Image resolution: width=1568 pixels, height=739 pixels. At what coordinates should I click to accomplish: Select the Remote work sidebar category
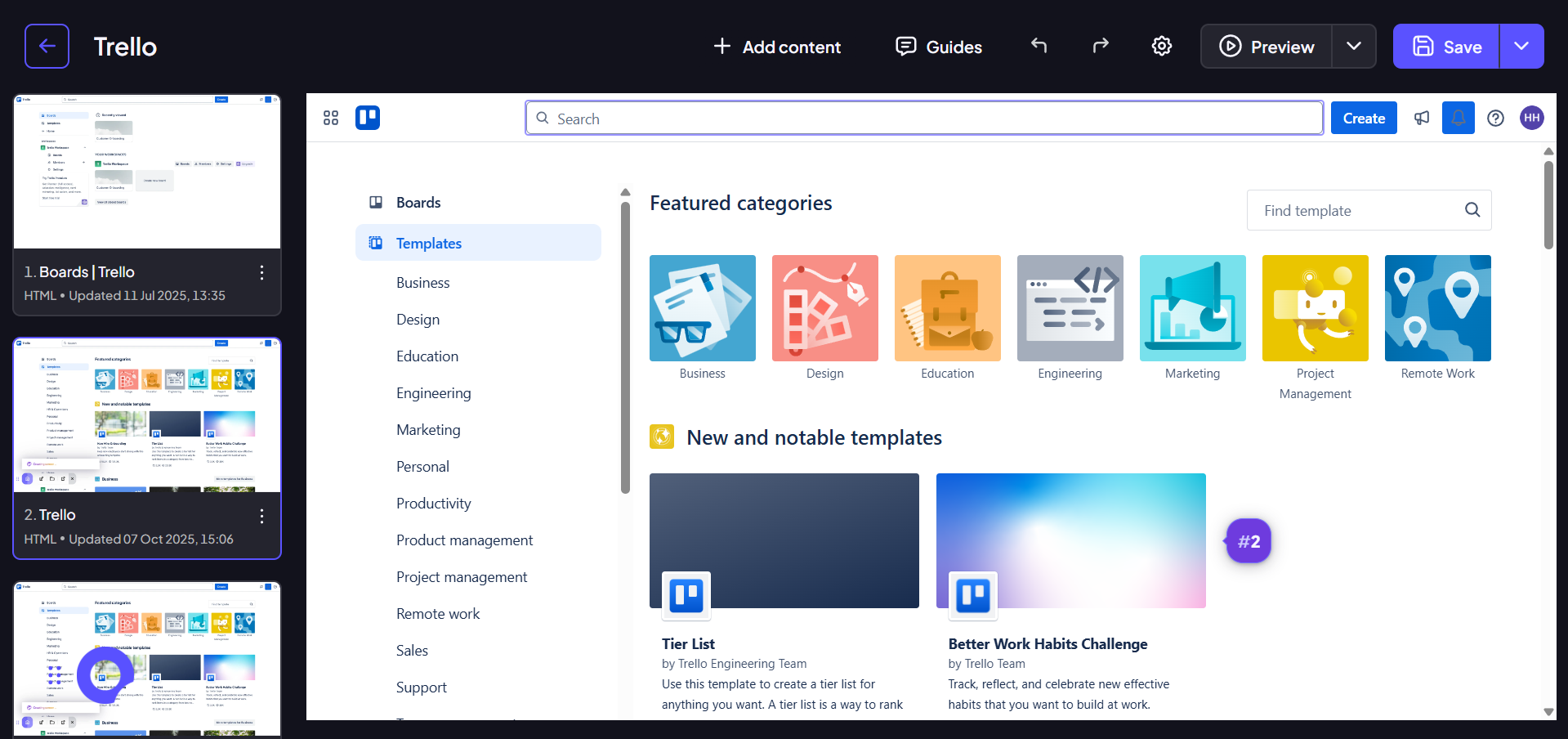[x=438, y=614]
